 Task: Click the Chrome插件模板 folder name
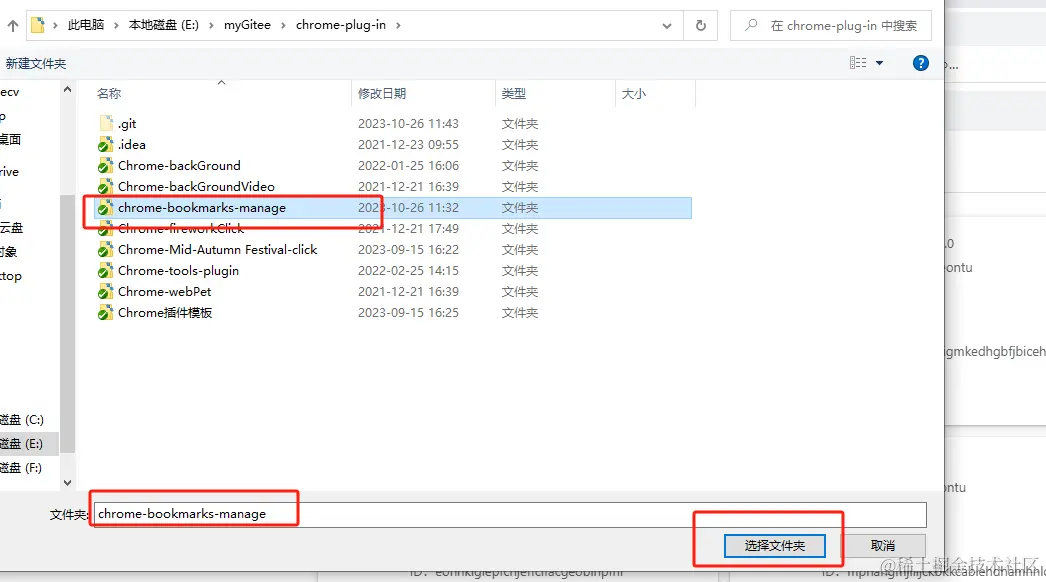(165, 312)
